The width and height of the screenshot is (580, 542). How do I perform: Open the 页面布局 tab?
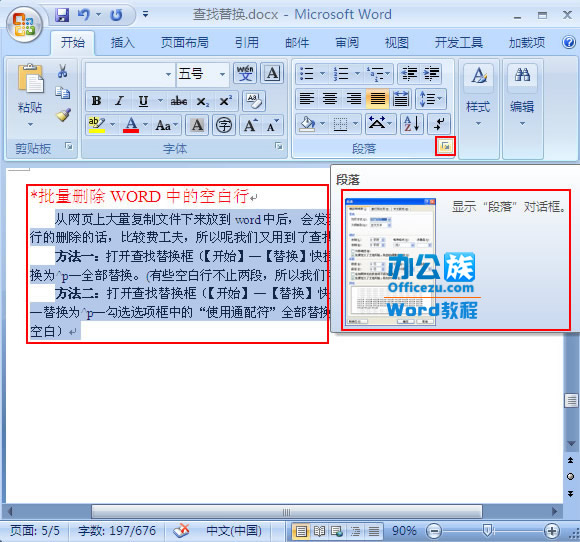[x=185, y=43]
